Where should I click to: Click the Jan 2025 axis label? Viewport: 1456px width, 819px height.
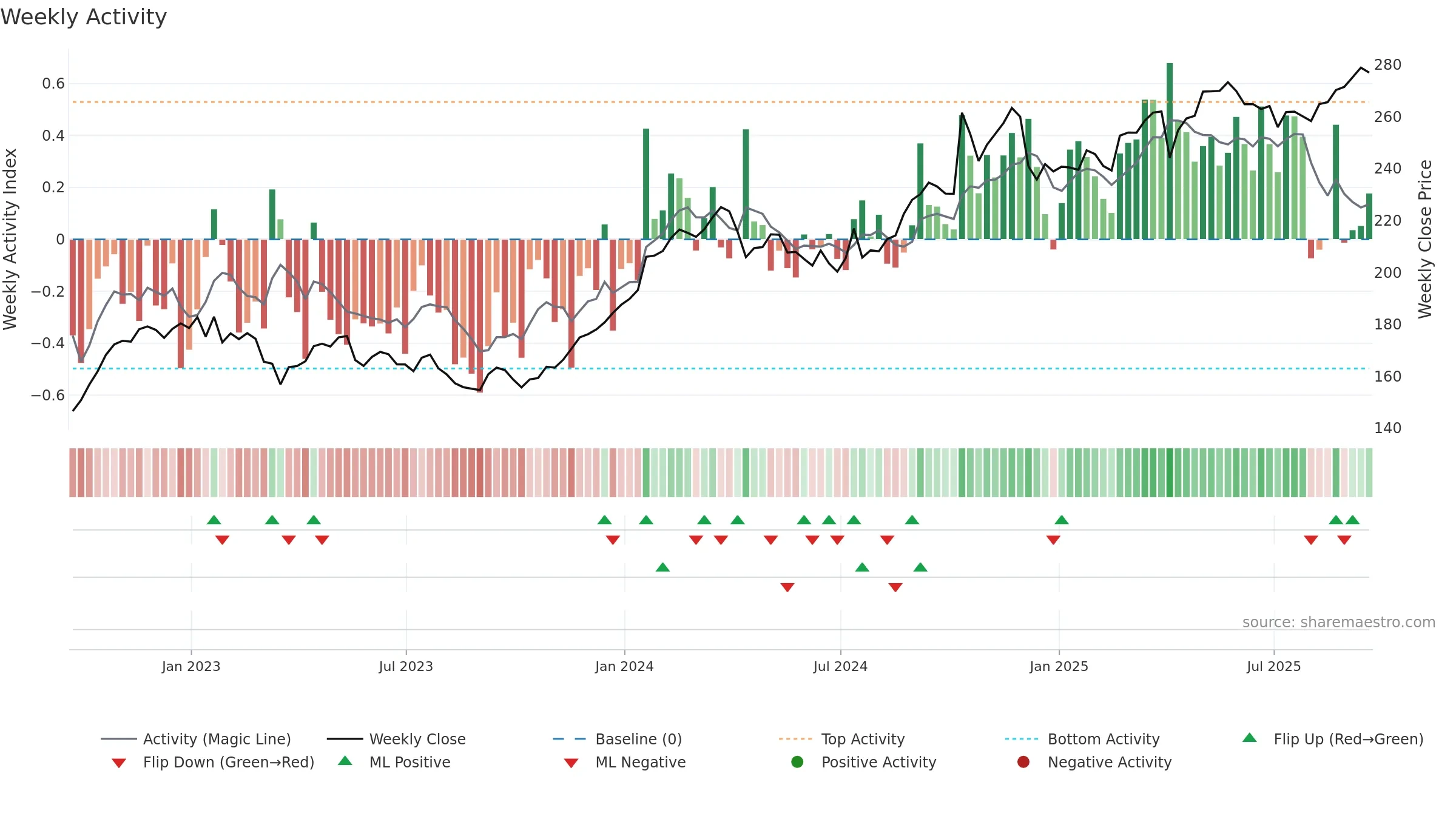coord(1059,667)
